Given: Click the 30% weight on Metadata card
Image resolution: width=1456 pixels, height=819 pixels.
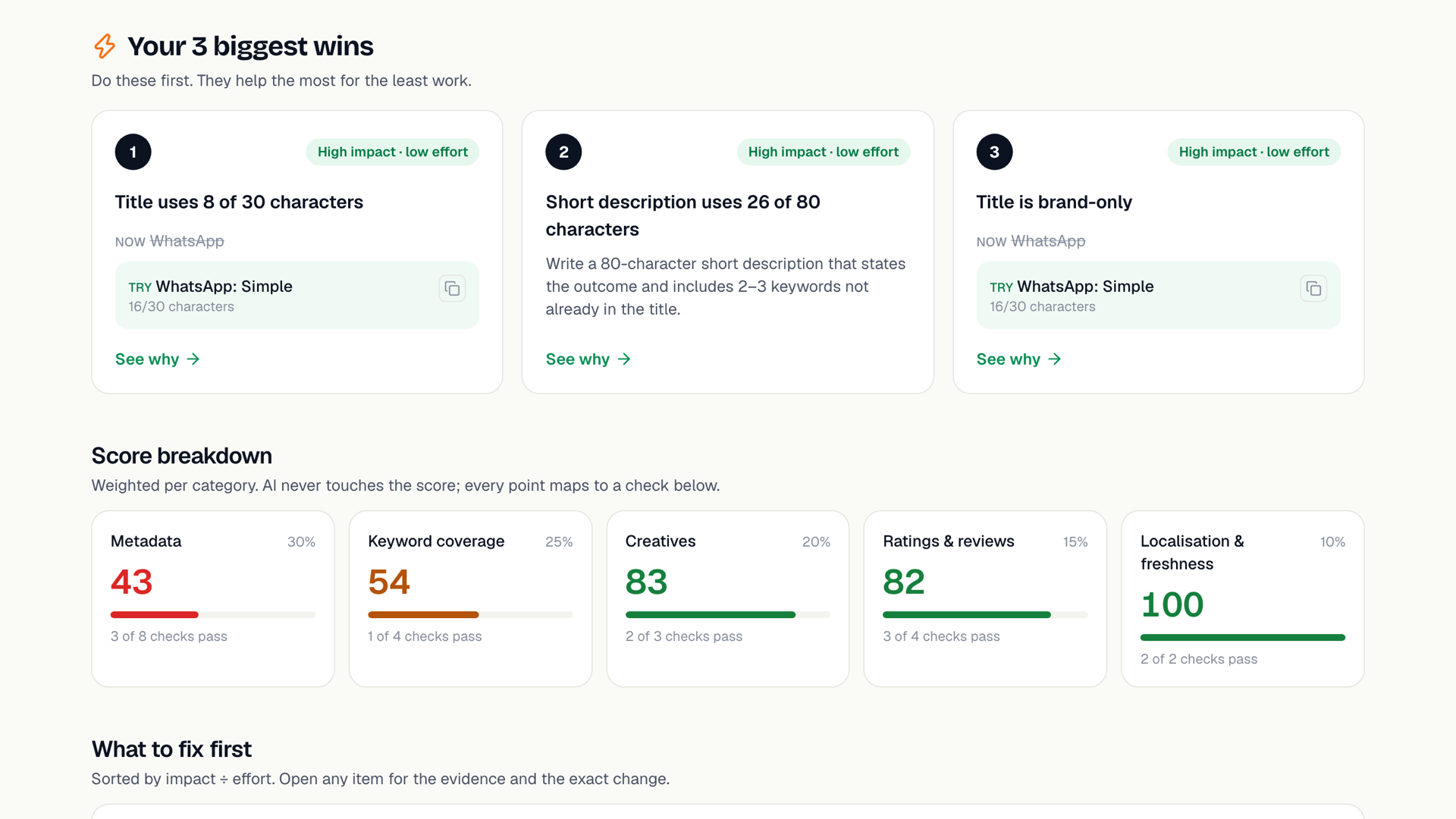Looking at the screenshot, I should (x=301, y=541).
